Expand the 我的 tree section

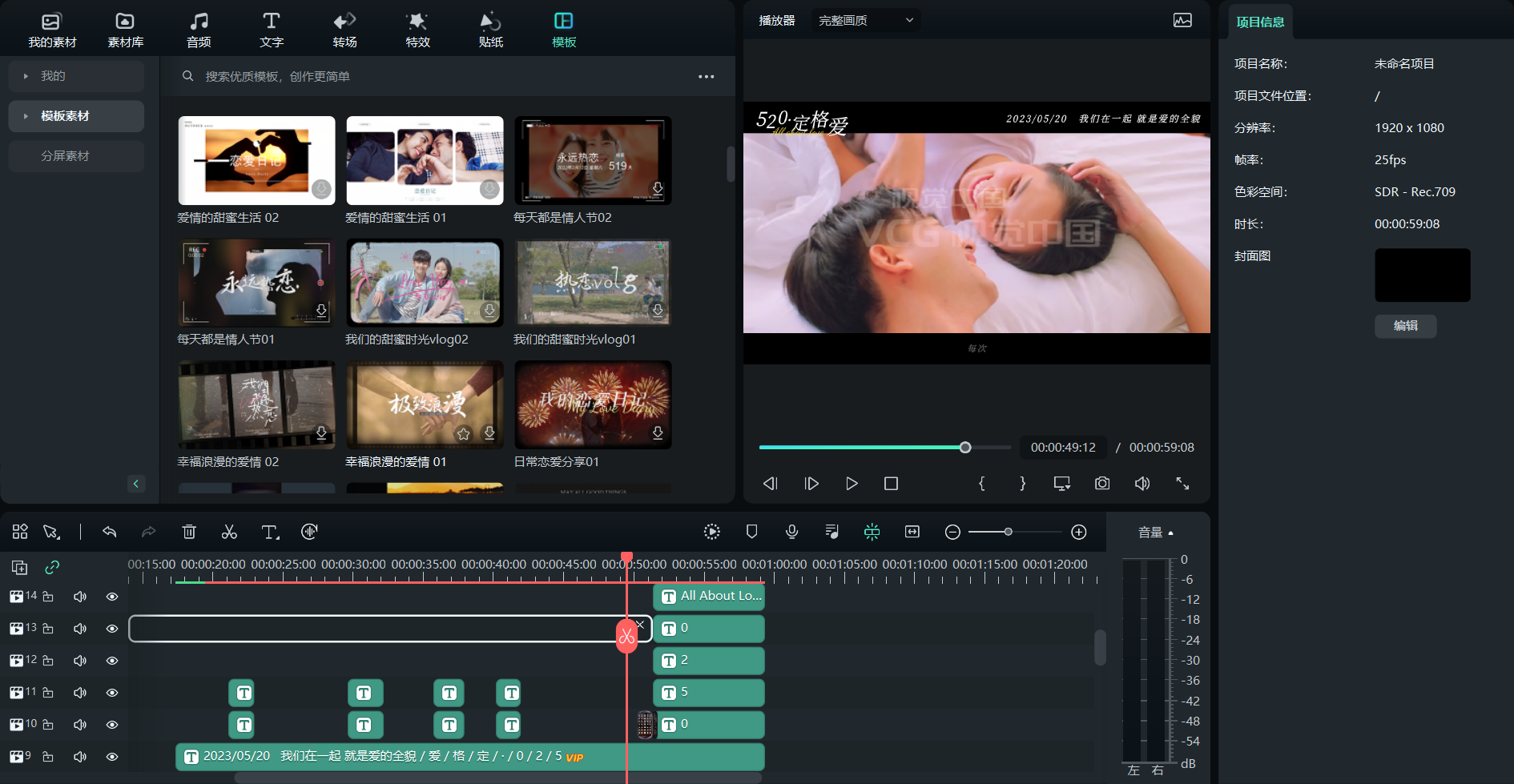click(x=26, y=76)
